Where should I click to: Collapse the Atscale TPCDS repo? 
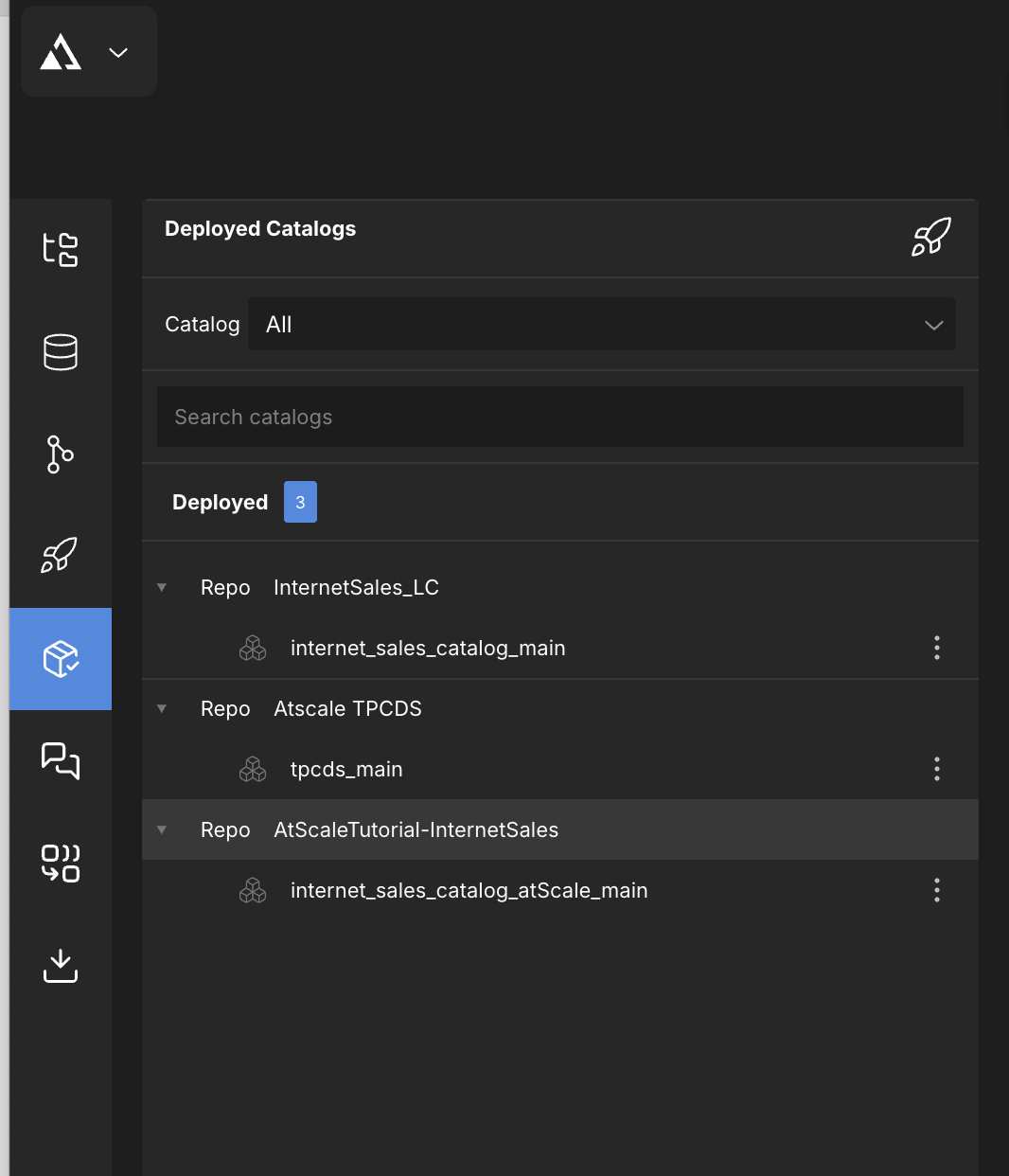click(162, 709)
